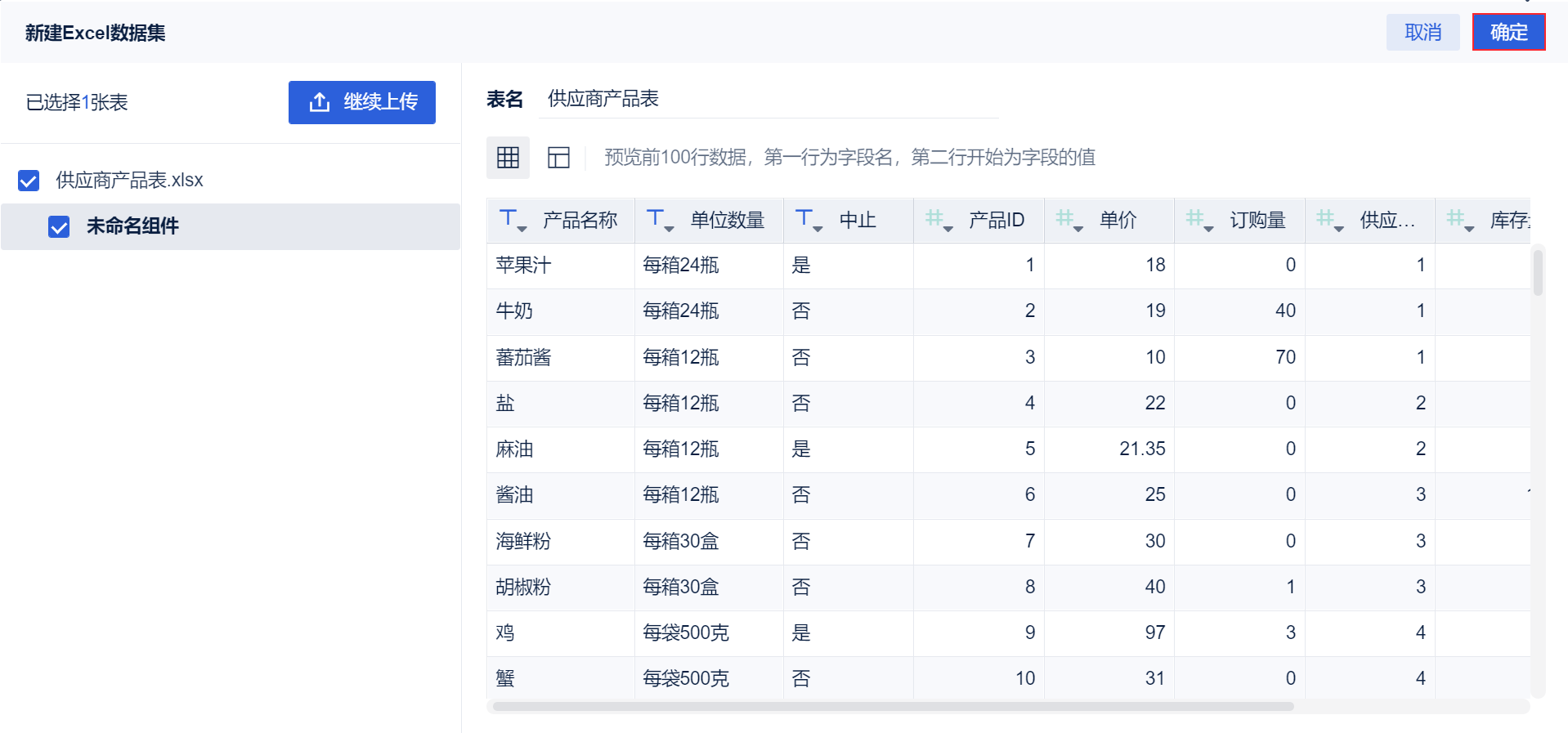Click number type icon for 产品ID column
Viewport: 1568px width, 733px height.
point(939,220)
